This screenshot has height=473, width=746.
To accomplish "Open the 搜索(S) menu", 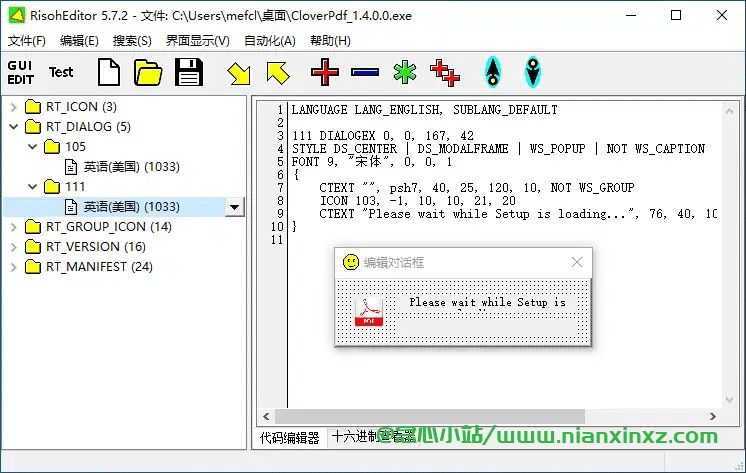I will (132, 41).
